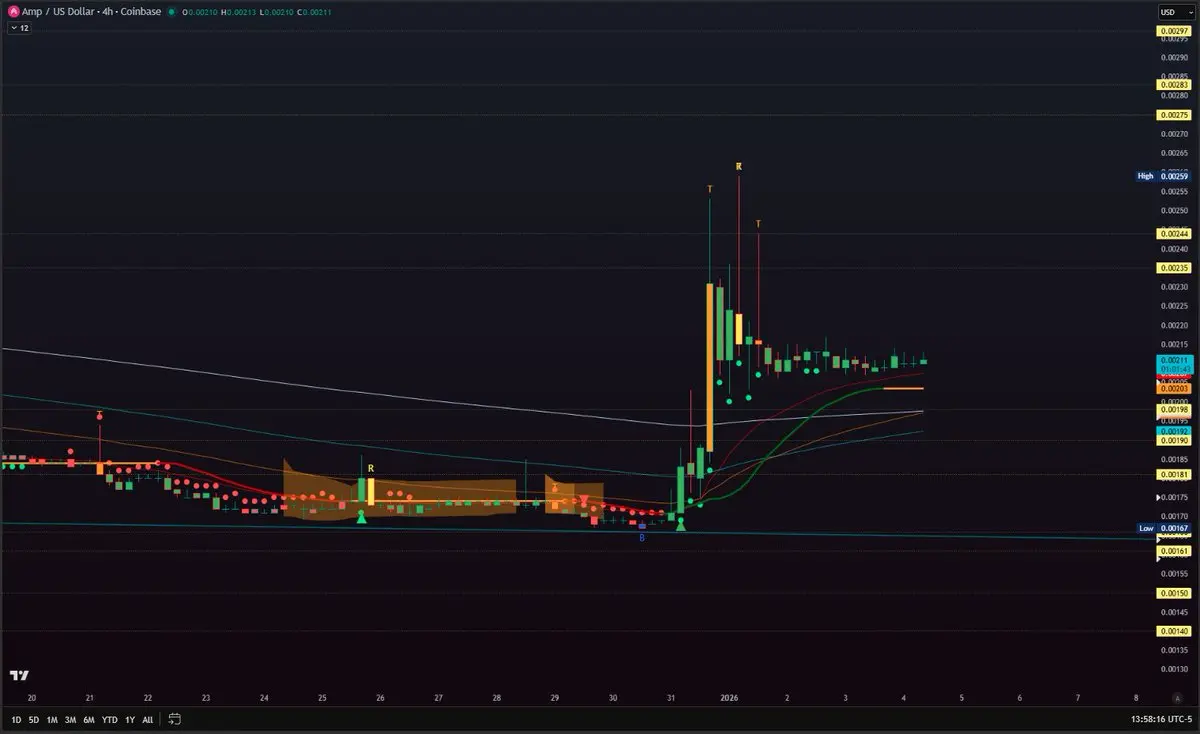The width and height of the screenshot is (1200, 734).
Task: Select the 6M time range
Action: pos(89,719)
